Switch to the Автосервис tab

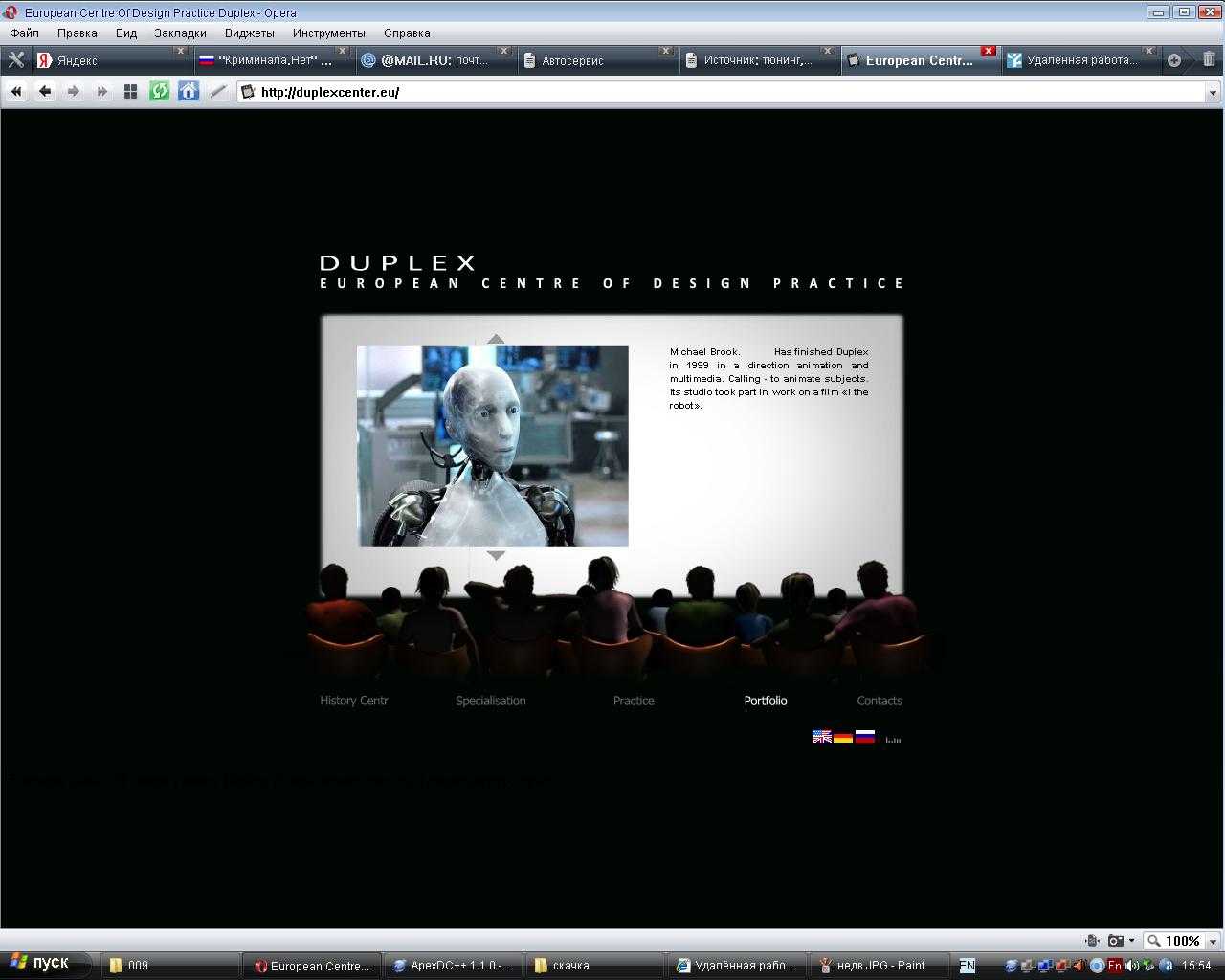pos(596,60)
